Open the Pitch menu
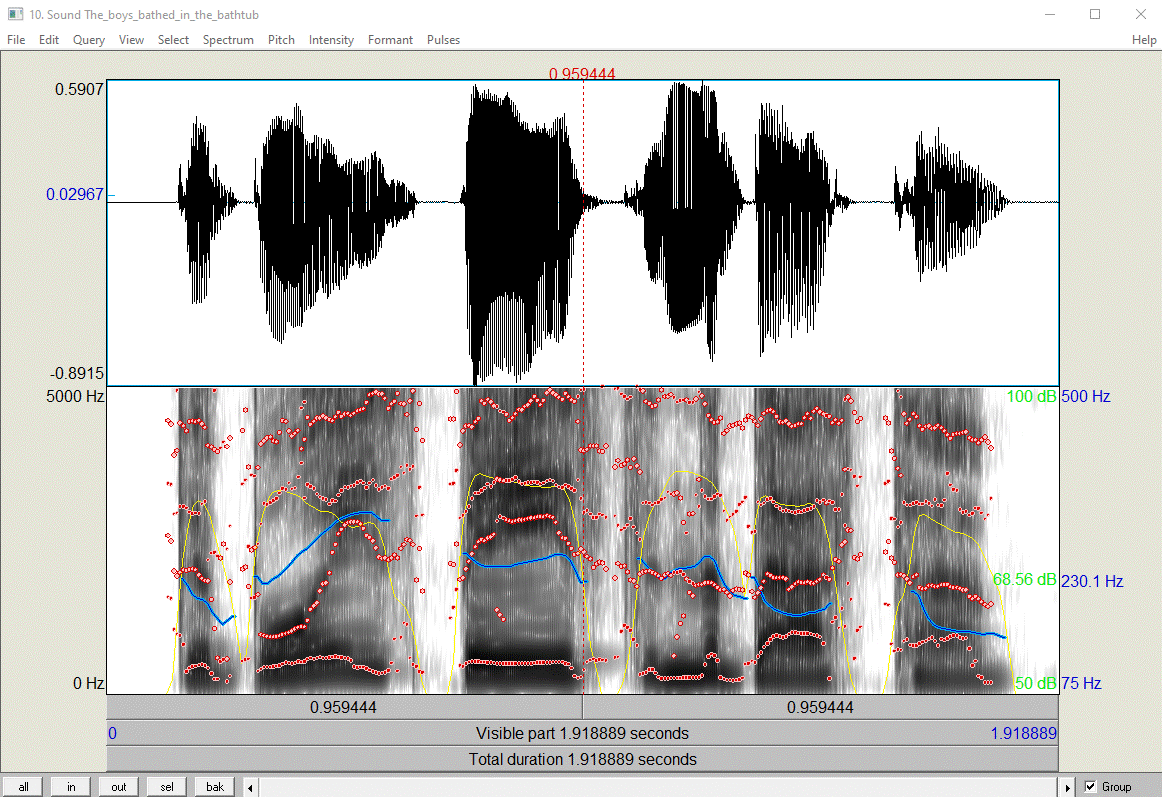This screenshot has width=1162, height=797. 281,40
